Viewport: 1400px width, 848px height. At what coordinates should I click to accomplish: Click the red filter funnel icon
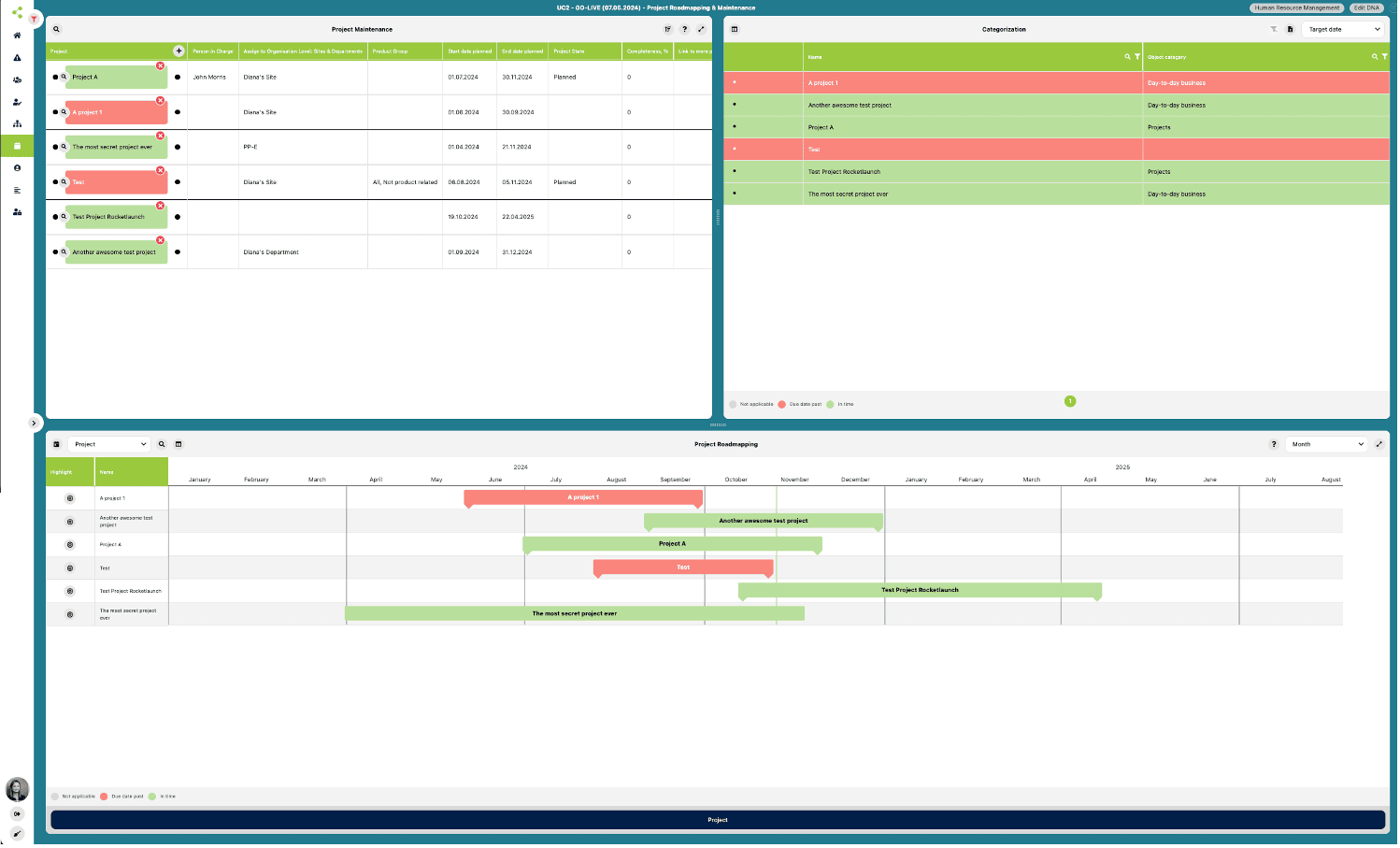tap(34, 19)
